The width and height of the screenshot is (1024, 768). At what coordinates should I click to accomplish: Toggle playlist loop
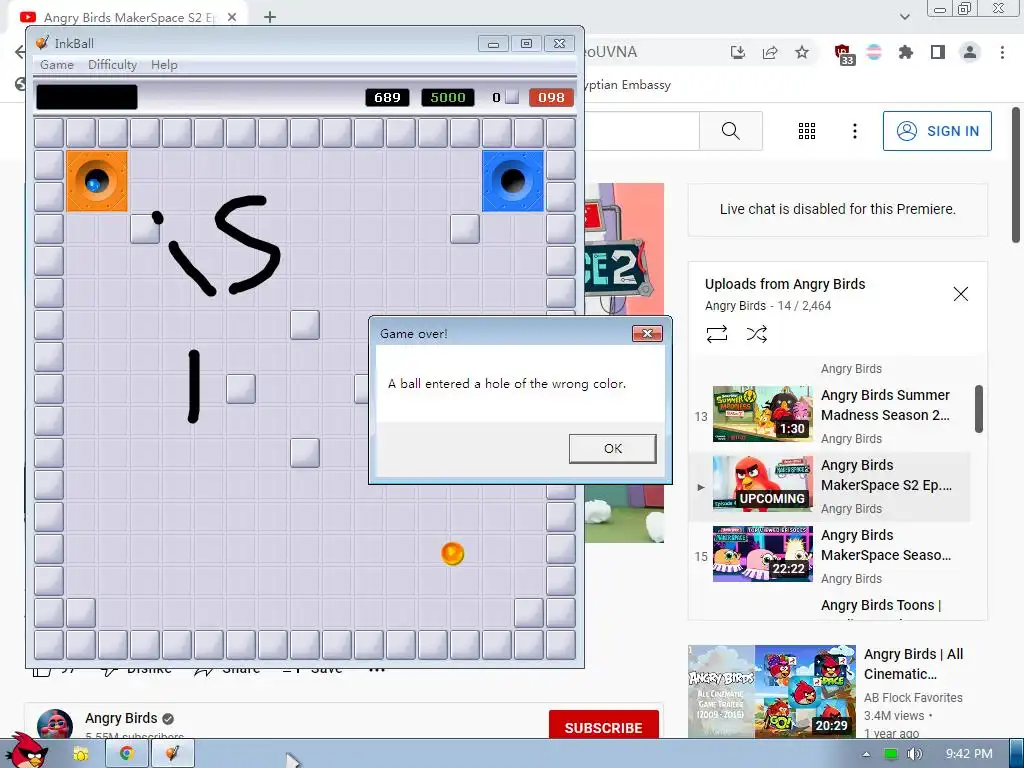(716, 334)
